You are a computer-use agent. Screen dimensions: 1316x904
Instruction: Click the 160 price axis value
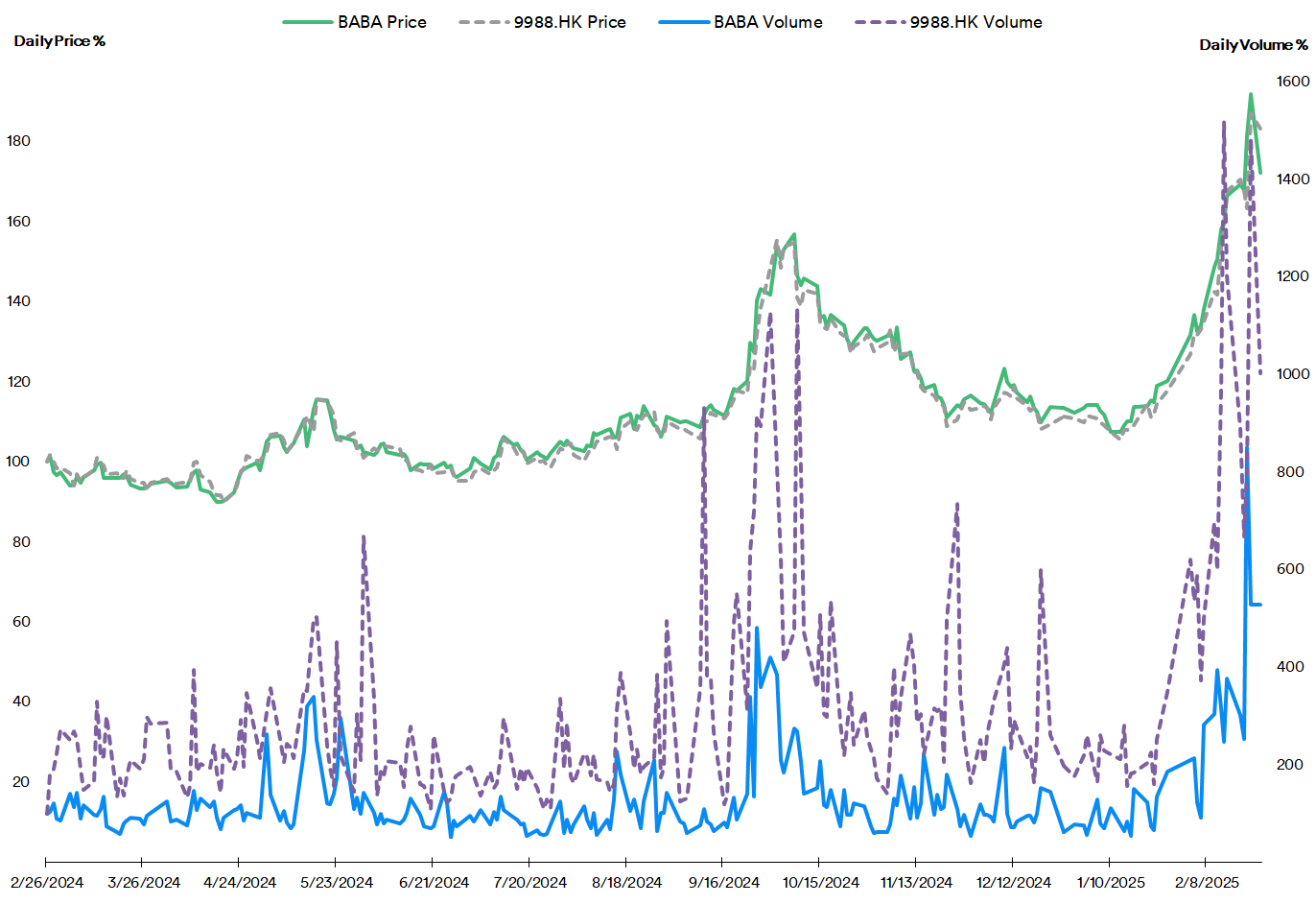(18, 222)
